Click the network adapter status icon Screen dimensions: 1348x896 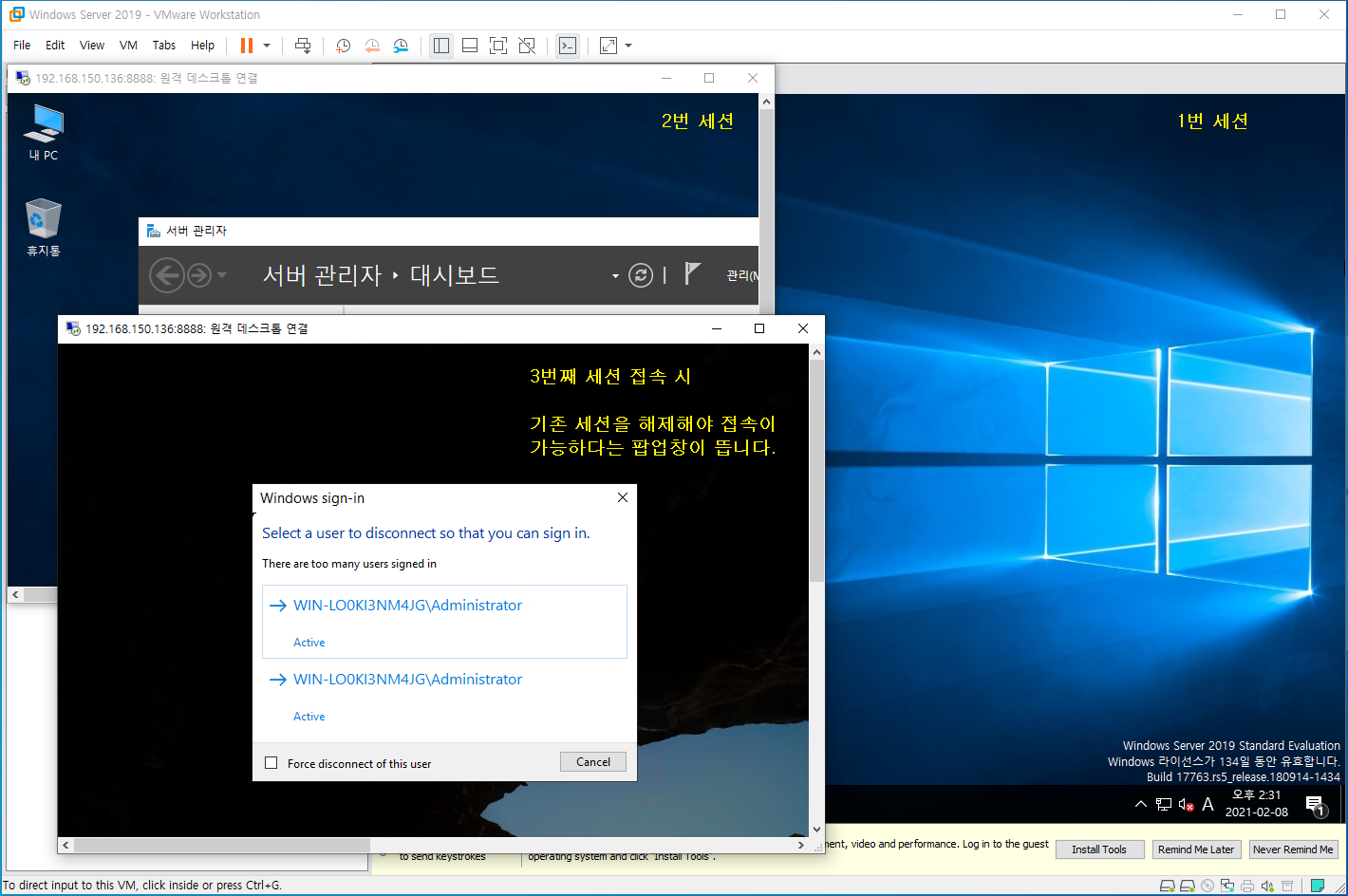pos(1227,886)
